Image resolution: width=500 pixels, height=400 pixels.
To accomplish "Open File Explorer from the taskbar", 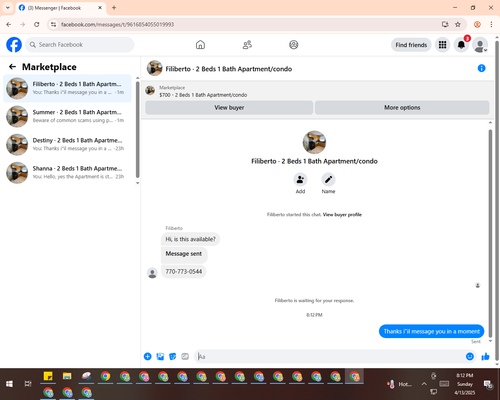I will (67, 376).
